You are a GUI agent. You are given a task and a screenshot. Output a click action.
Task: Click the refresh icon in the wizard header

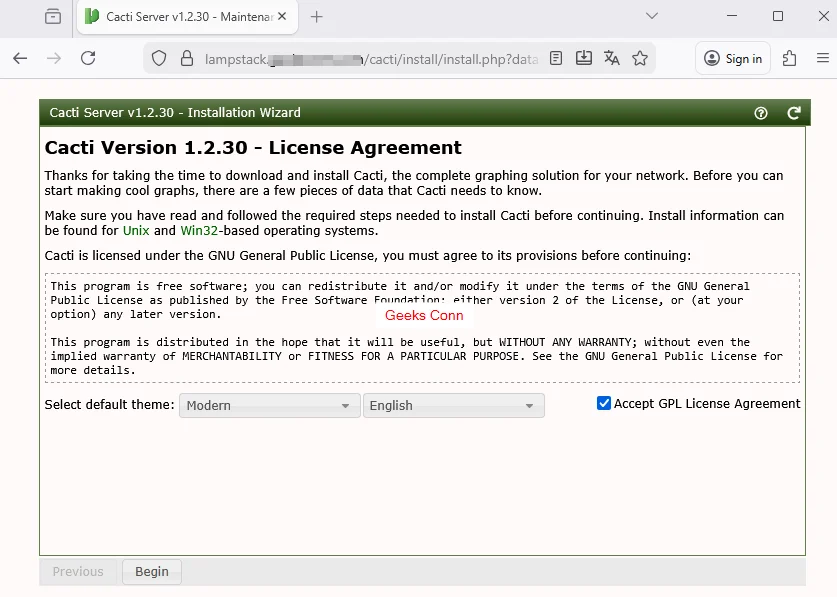coord(793,113)
